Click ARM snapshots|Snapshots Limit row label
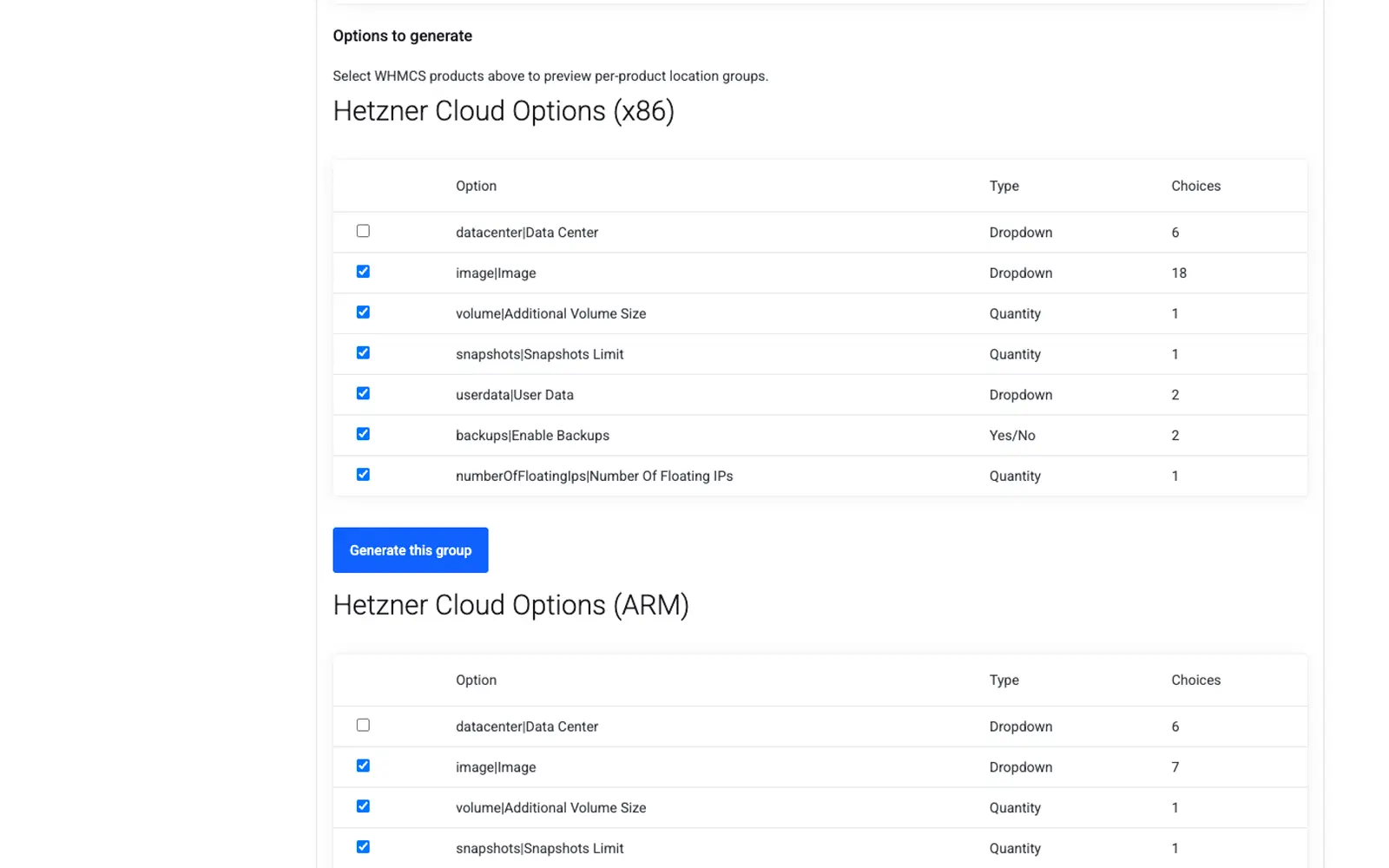Screen dimensions: 1389x868 click(540, 849)
